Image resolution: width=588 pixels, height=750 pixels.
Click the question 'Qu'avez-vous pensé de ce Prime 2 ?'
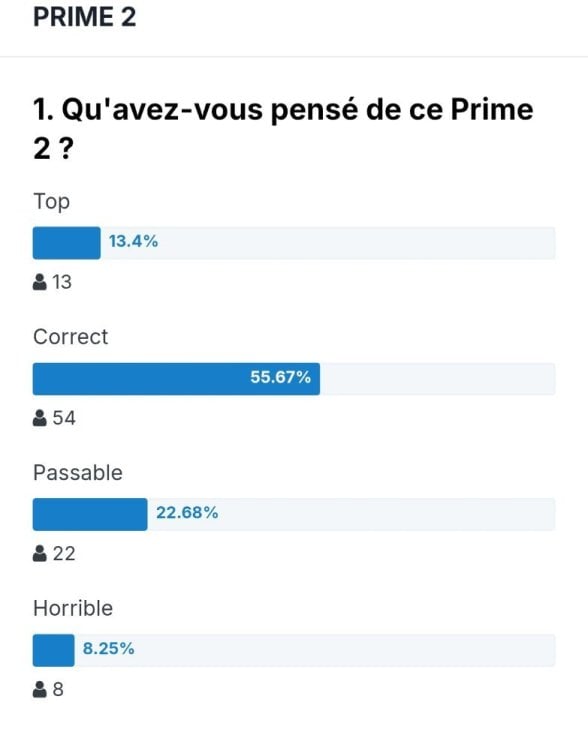pos(283,128)
